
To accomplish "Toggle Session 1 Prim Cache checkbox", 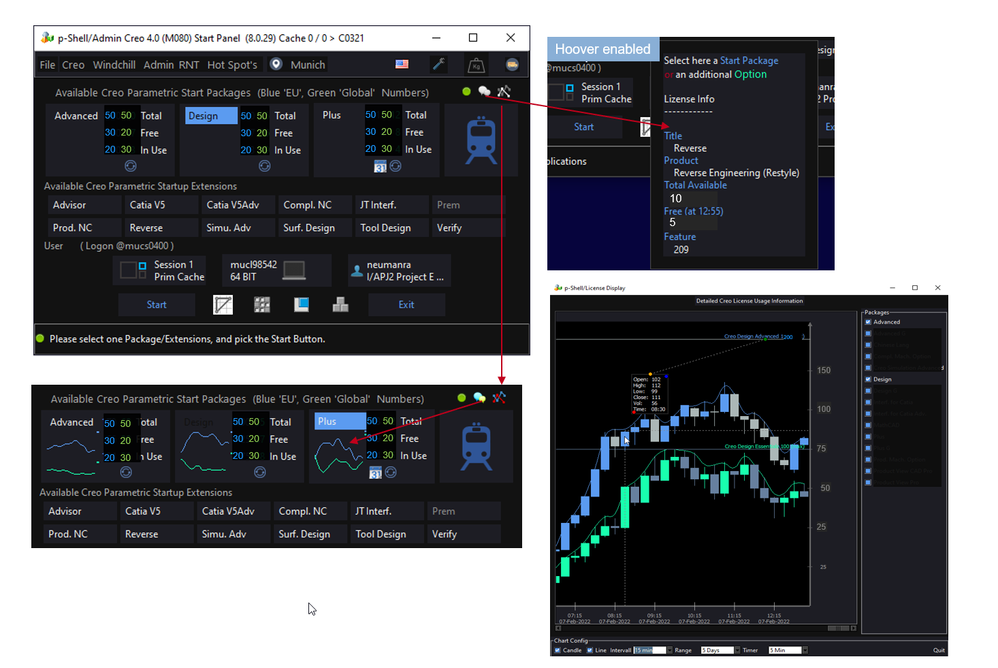I will pyautogui.click(x=143, y=265).
